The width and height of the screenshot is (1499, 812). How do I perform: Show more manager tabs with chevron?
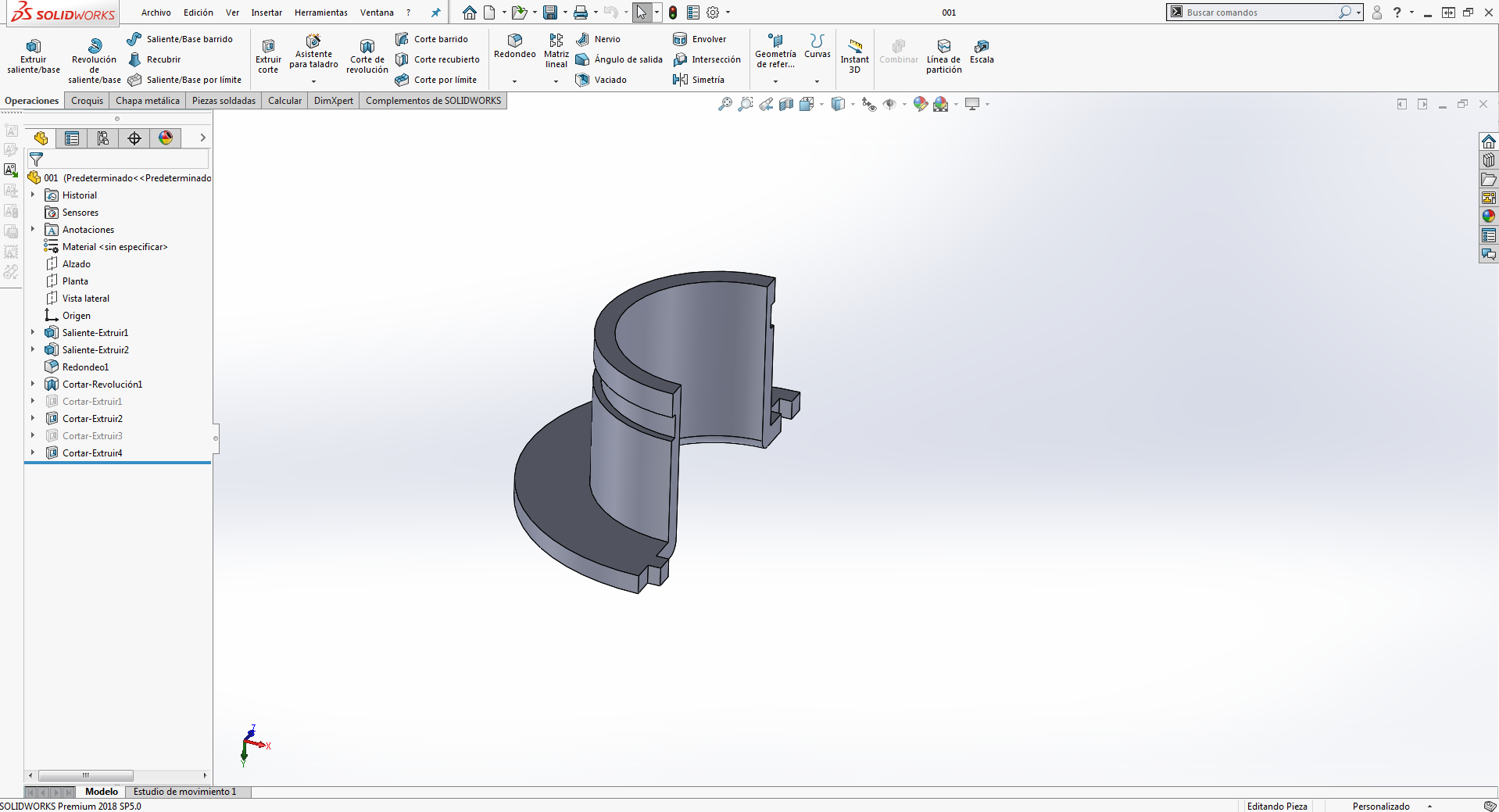point(202,138)
